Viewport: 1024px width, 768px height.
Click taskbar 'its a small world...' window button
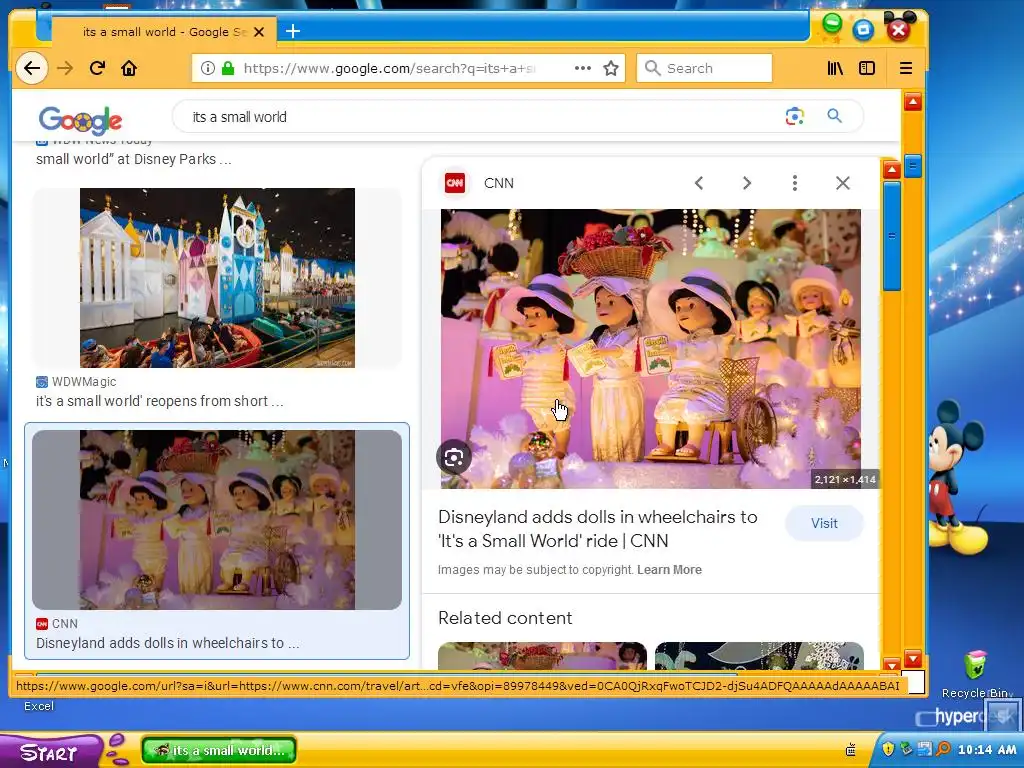219,750
